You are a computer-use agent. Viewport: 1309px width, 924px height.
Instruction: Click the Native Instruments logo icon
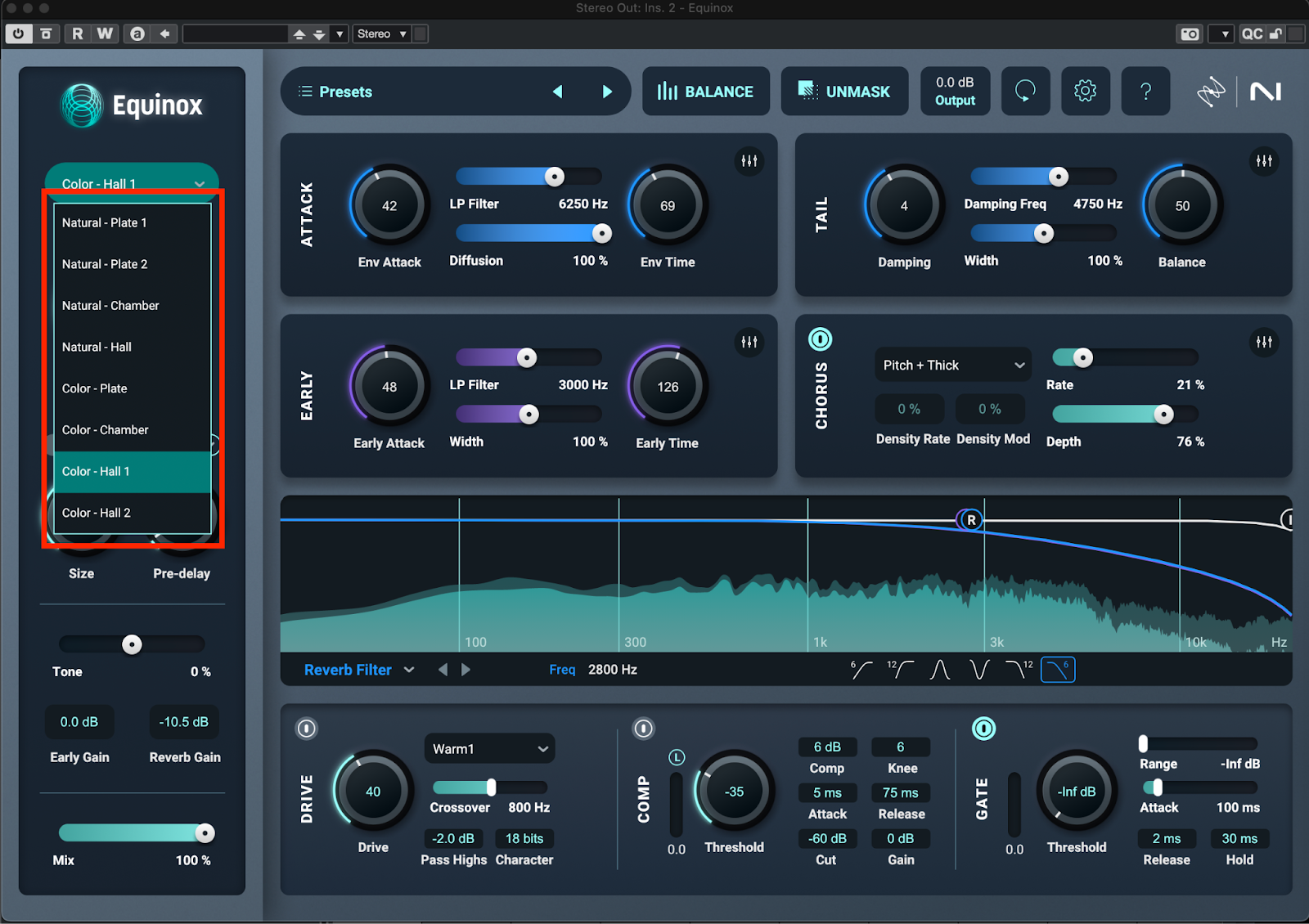(x=1265, y=92)
